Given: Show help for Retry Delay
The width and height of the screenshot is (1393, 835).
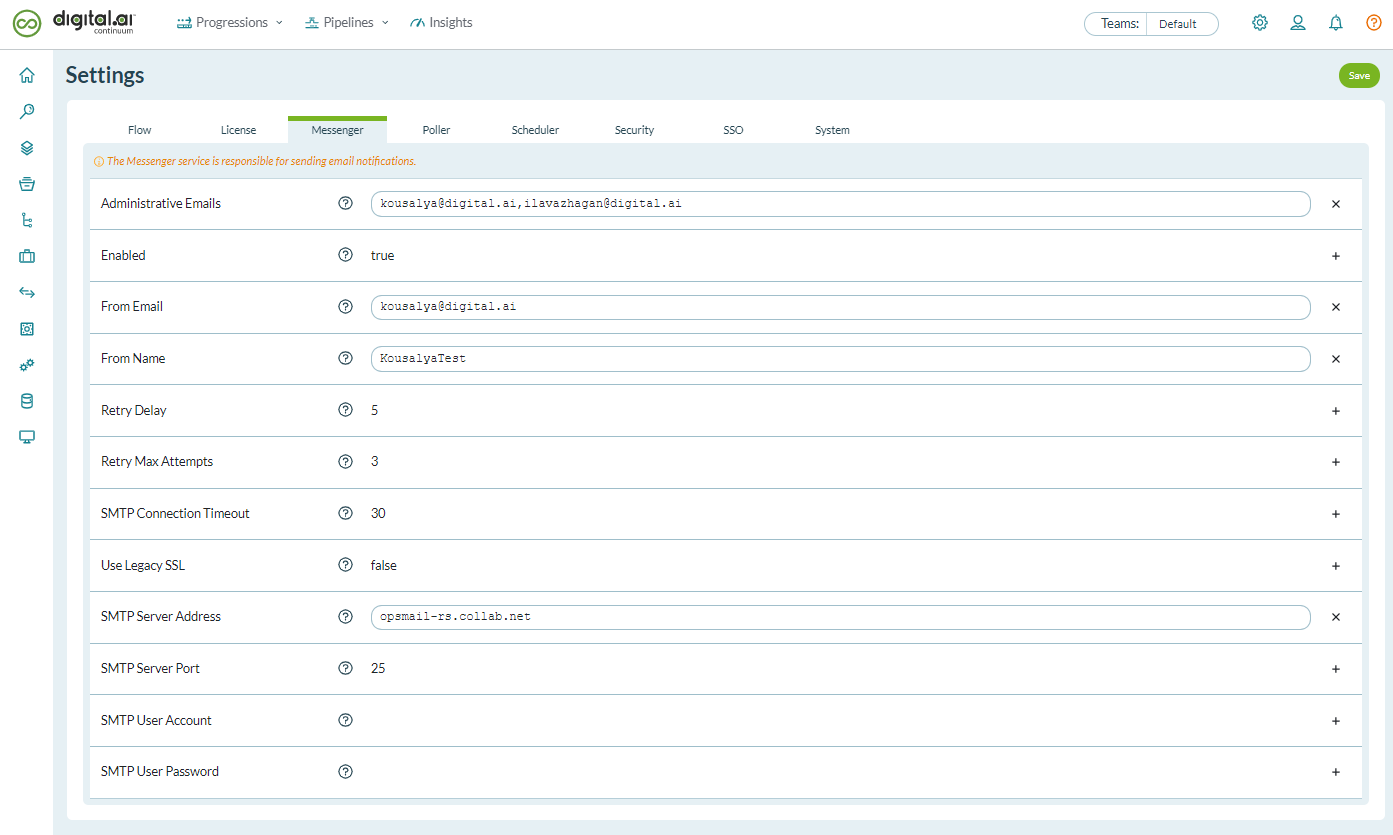Looking at the screenshot, I should tap(346, 410).
